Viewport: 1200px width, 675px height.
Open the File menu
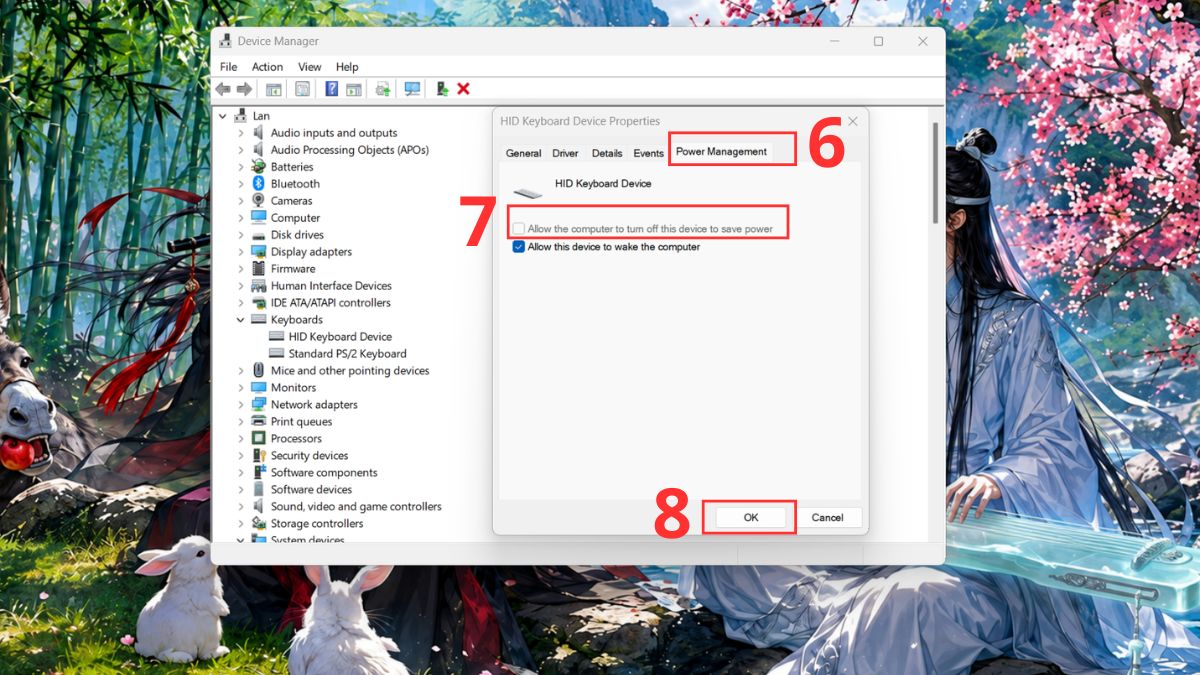click(x=229, y=67)
